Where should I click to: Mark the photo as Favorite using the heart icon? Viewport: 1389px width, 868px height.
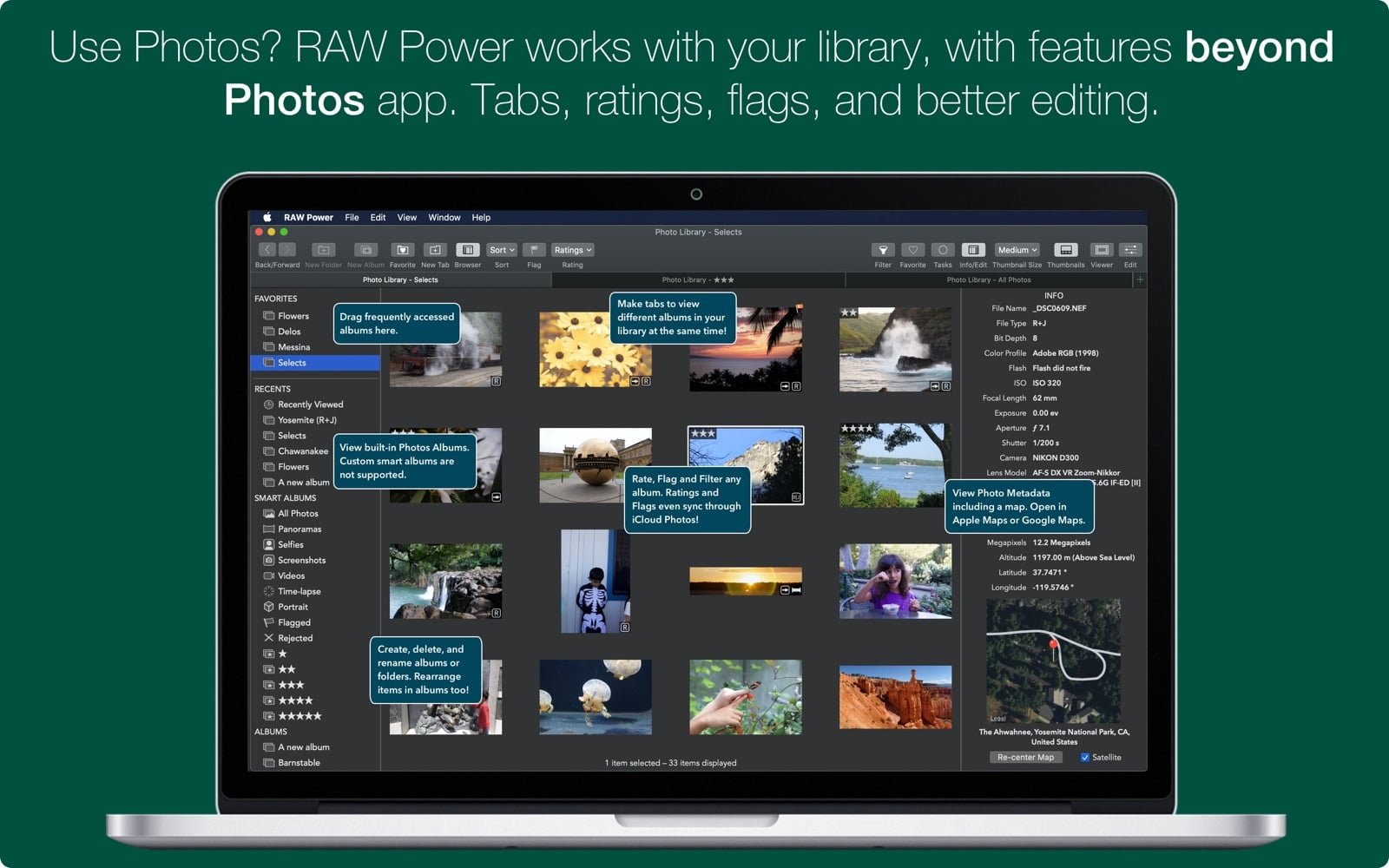912,251
